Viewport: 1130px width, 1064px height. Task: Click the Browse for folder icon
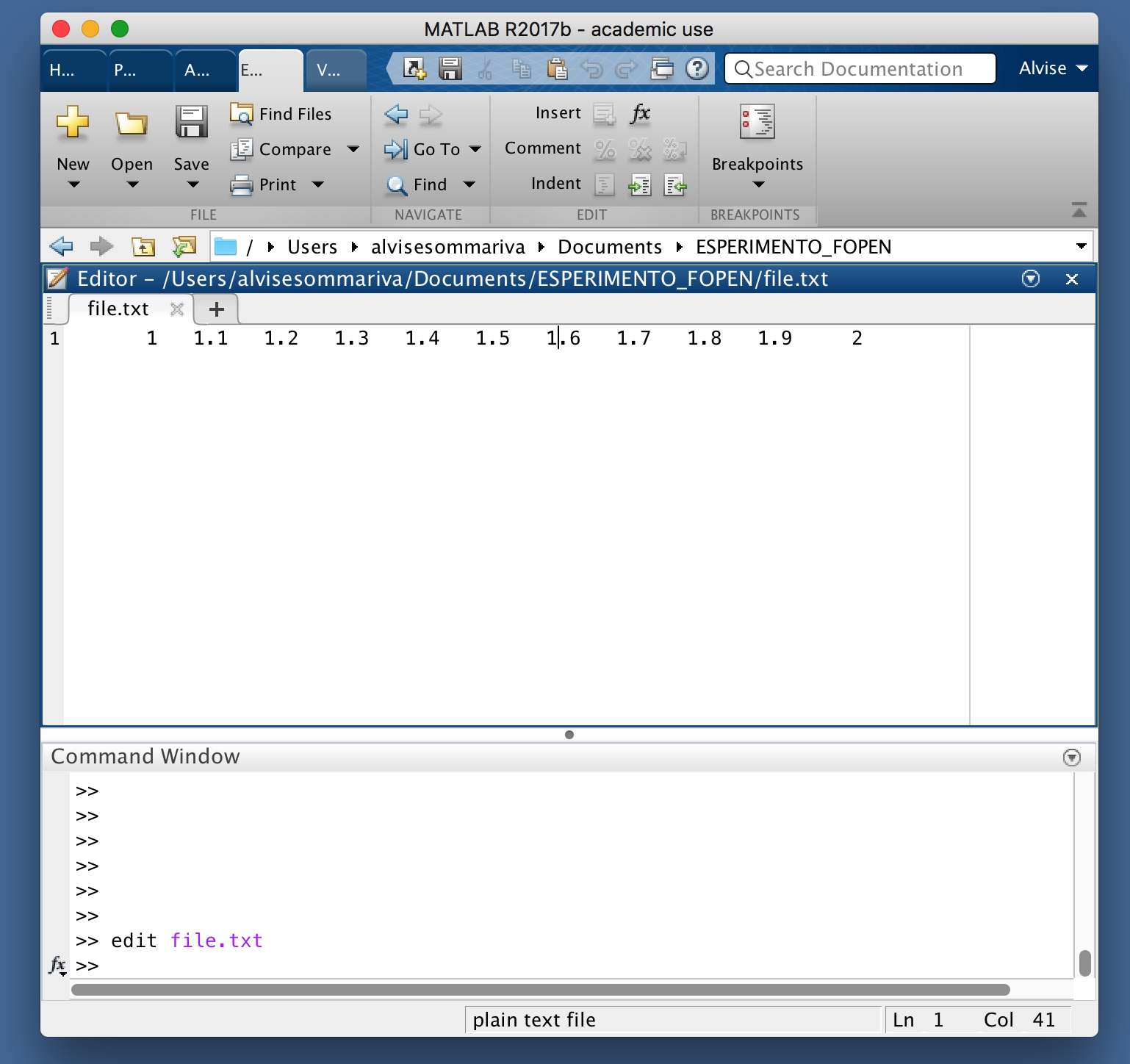pyautogui.click(x=184, y=246)
